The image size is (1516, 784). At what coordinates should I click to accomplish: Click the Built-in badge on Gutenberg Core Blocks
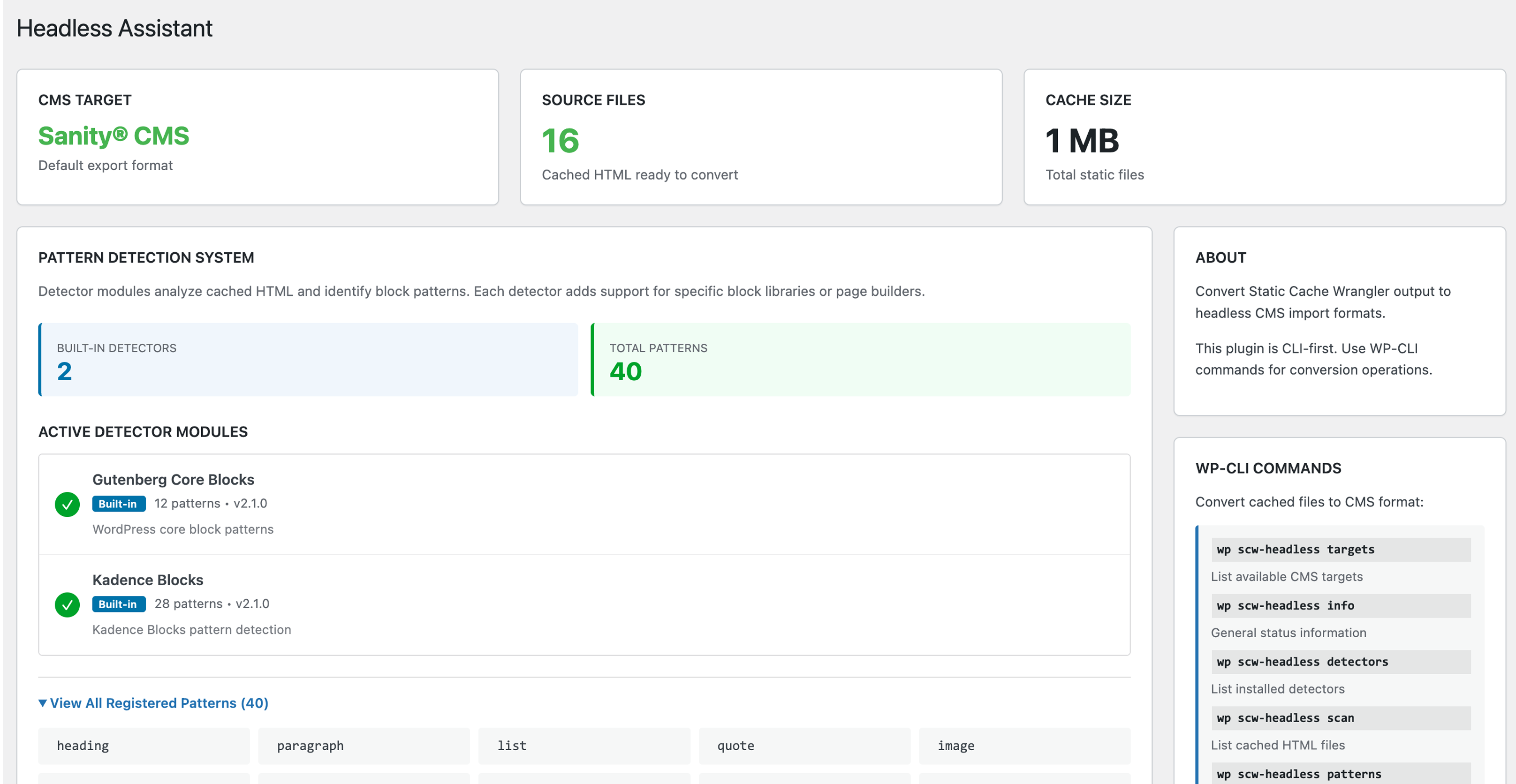tap(119, 504)
